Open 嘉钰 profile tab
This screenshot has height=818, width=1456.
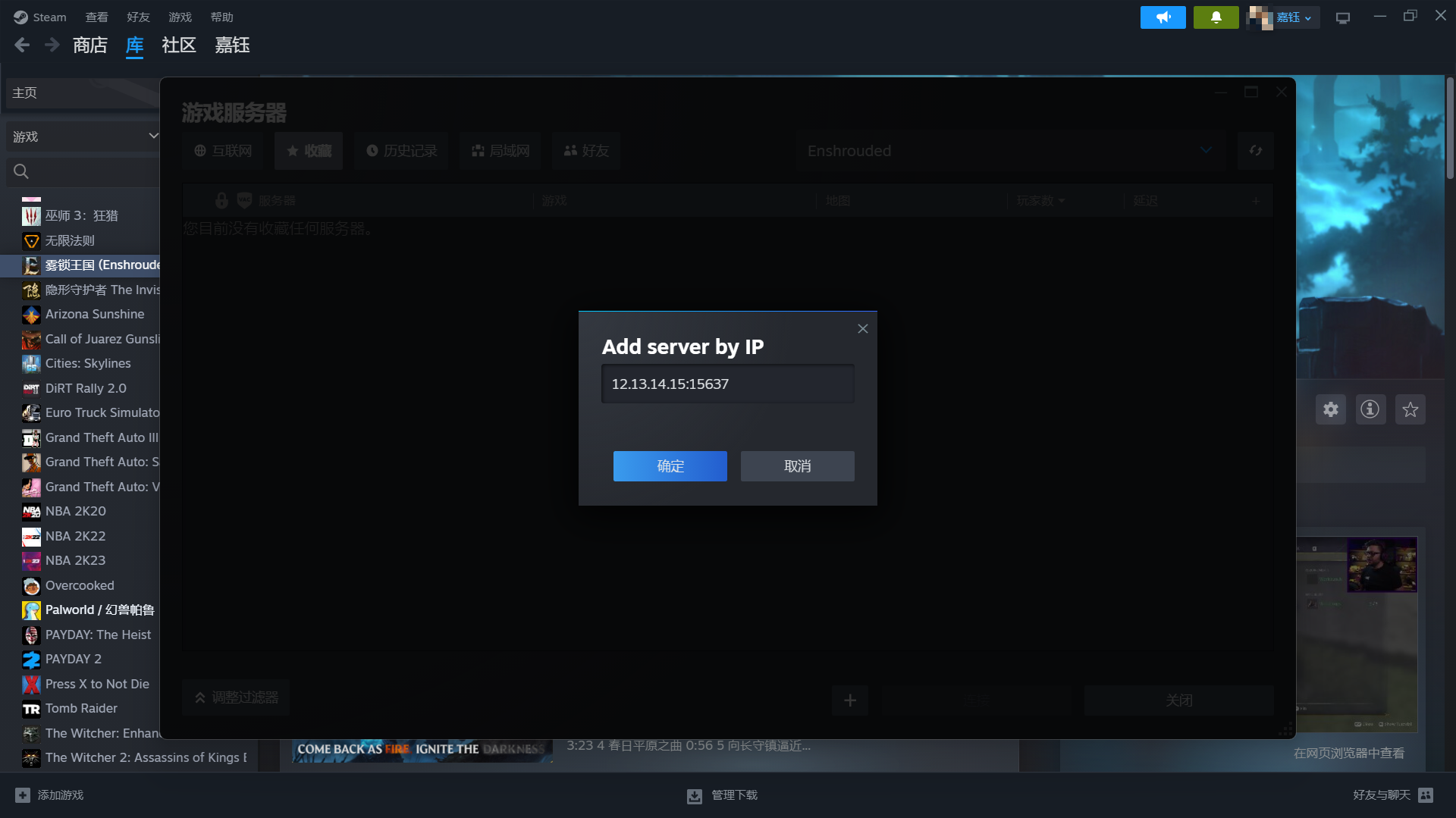[x=232, y=45]
